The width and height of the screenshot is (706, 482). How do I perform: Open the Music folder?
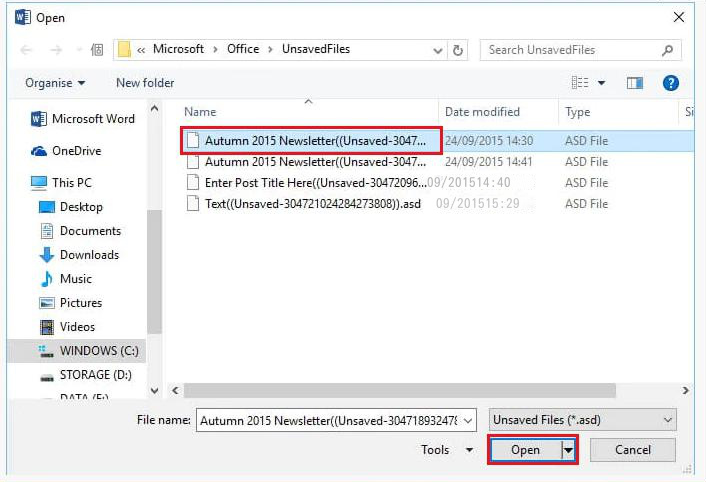tap(66, 279)
